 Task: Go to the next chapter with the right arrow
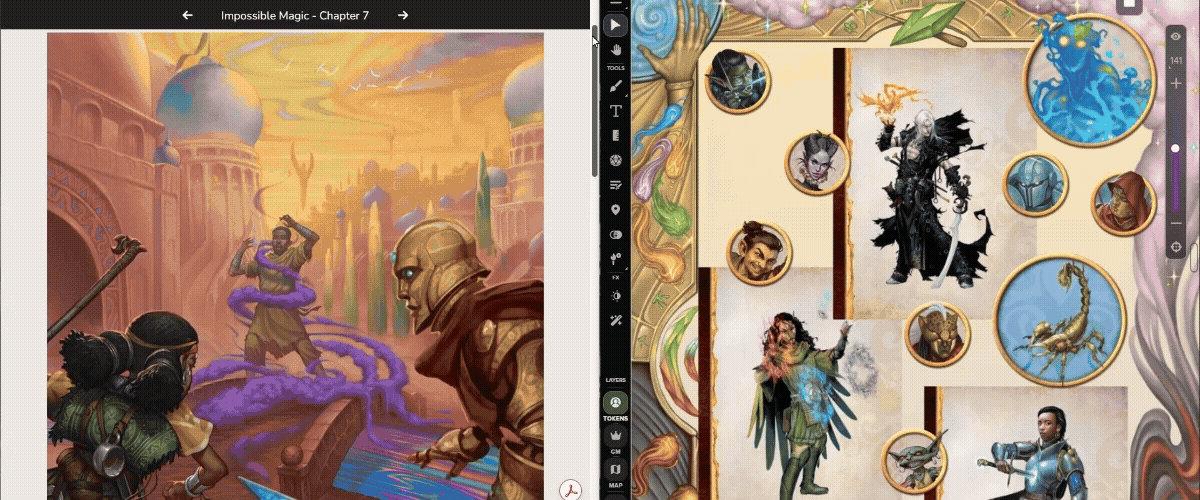403,15
